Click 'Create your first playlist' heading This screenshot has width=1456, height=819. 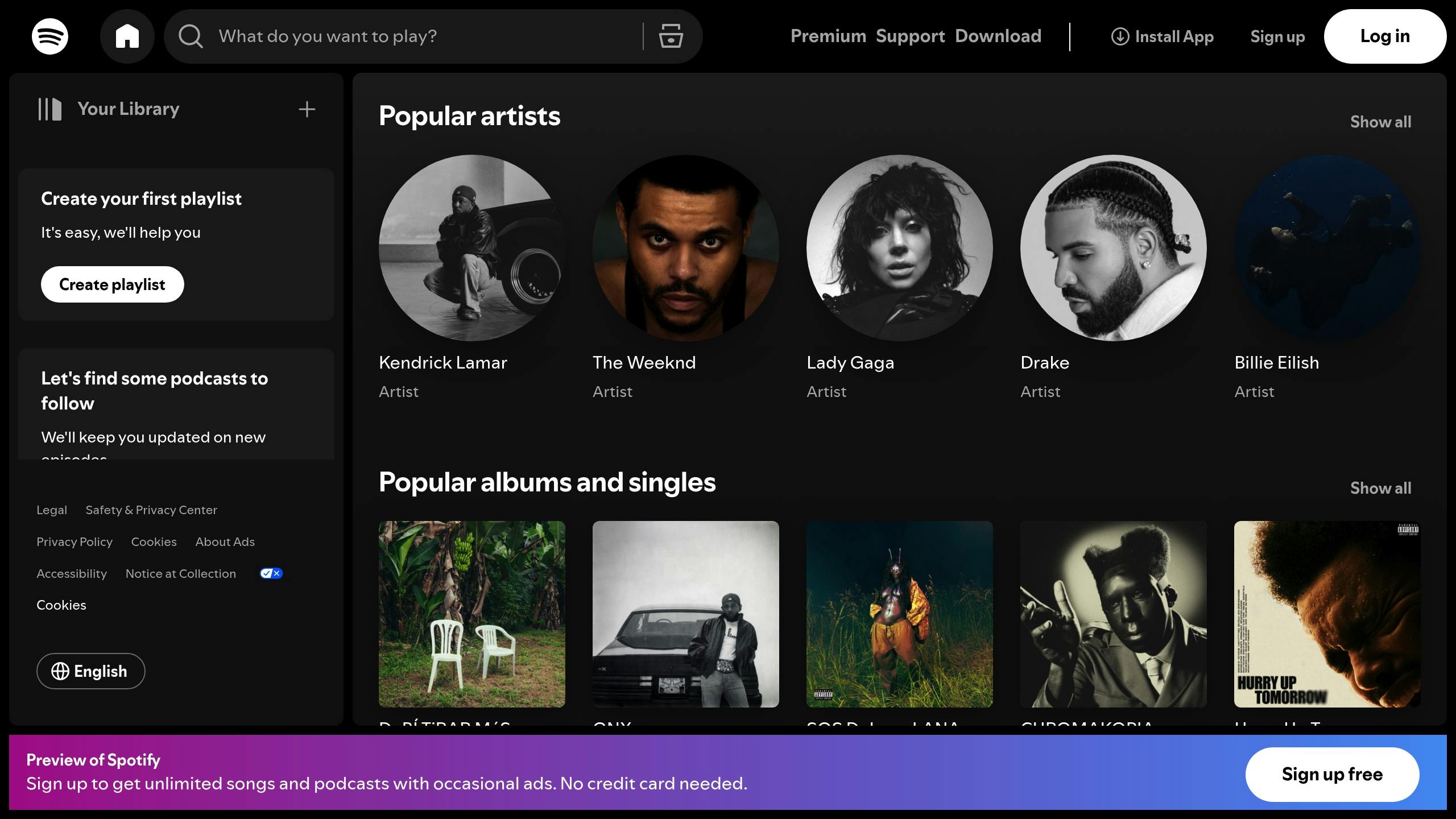point(141,199)
